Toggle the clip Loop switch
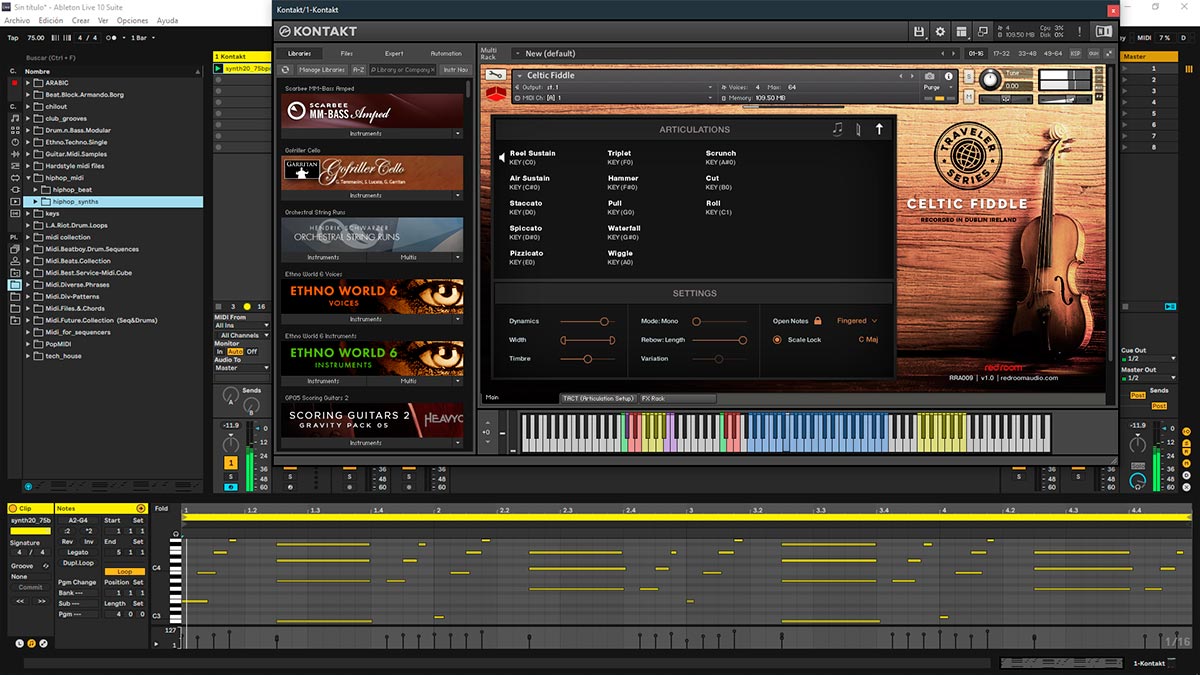 tap(125, 572)
